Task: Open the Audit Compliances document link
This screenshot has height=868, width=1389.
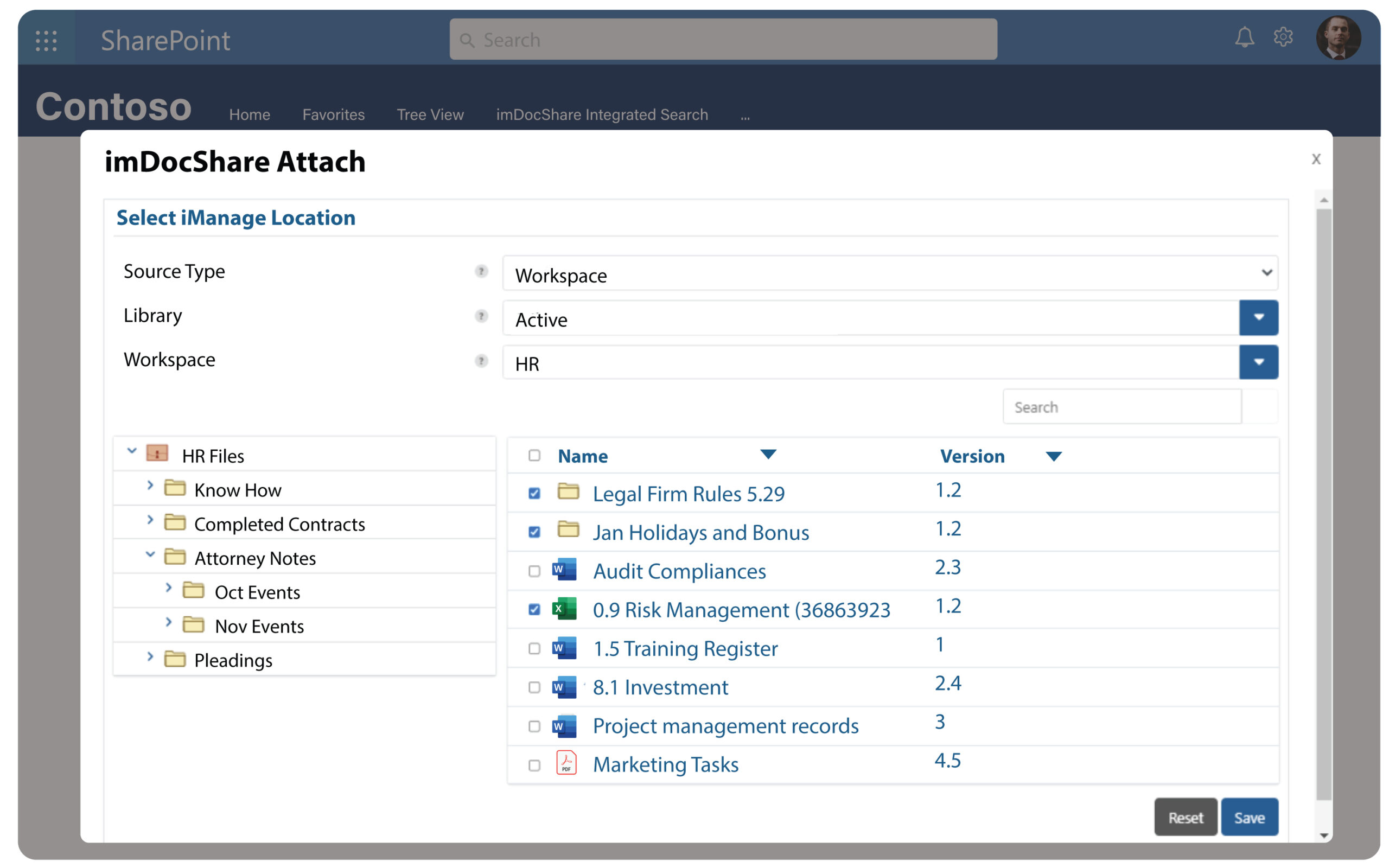Action: tap(679, 571)
